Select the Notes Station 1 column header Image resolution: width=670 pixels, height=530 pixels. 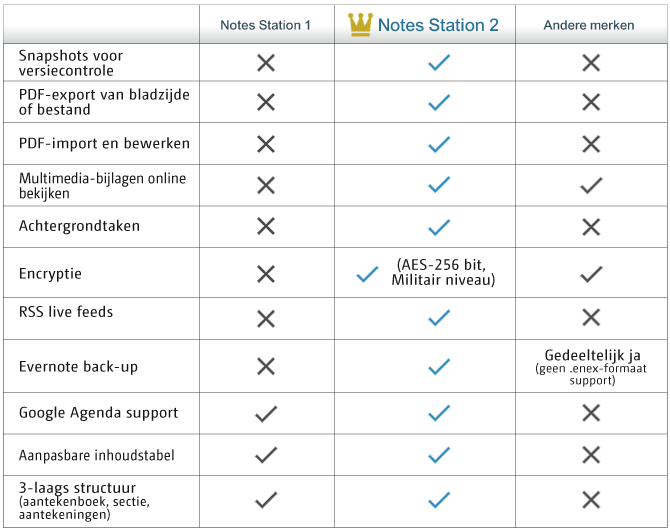(x=266, y=25)
